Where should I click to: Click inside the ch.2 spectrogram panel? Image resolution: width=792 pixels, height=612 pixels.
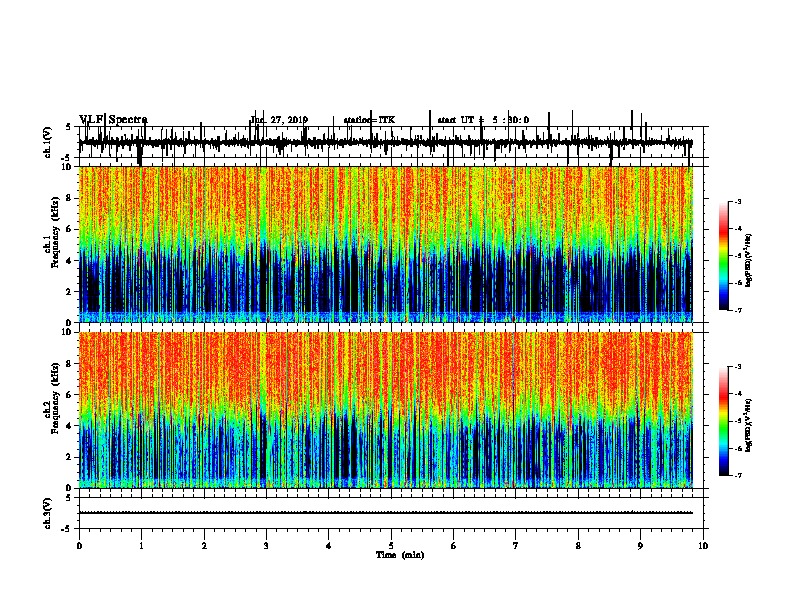tap(386, 410)
